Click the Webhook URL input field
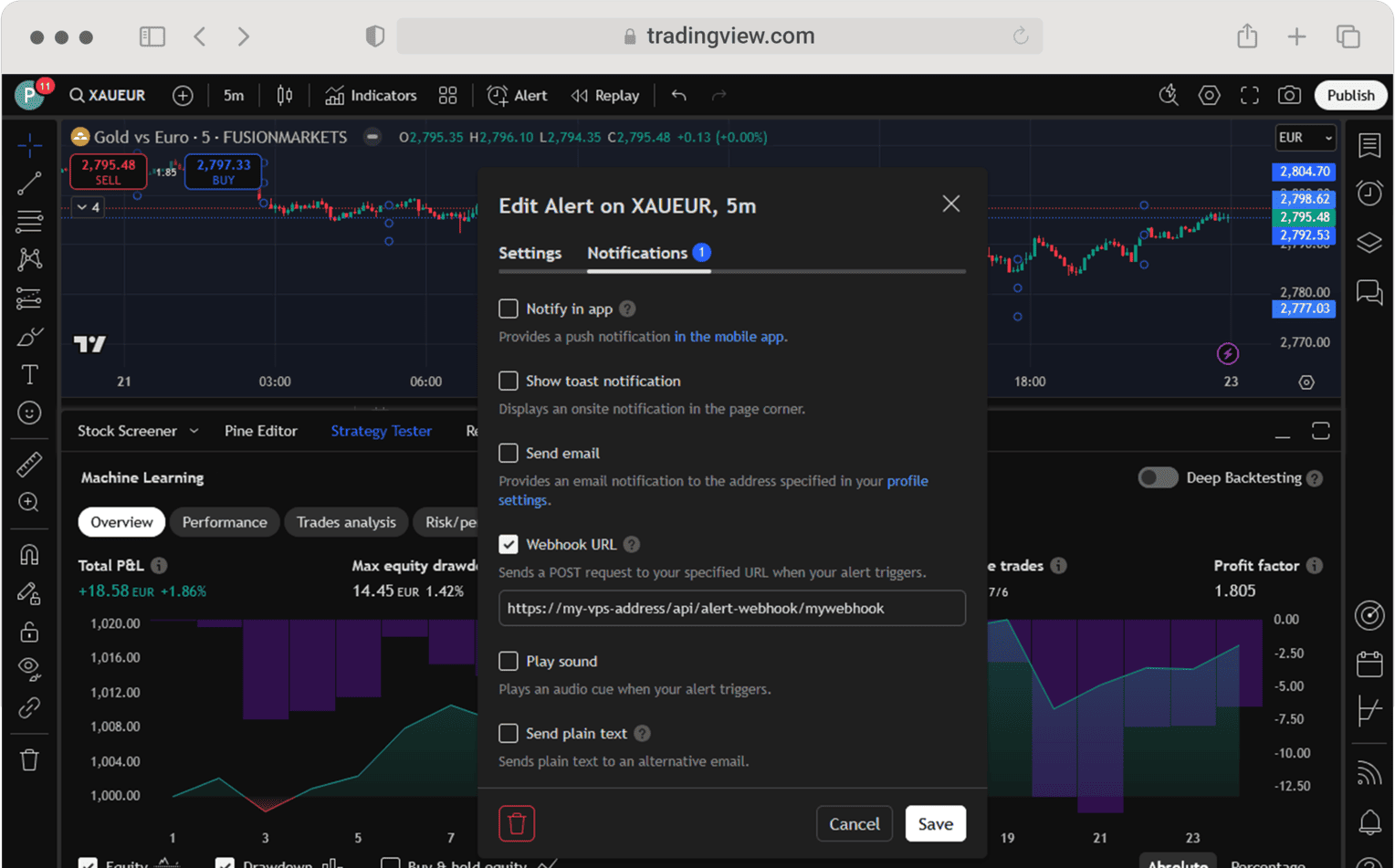 (731, 608)
